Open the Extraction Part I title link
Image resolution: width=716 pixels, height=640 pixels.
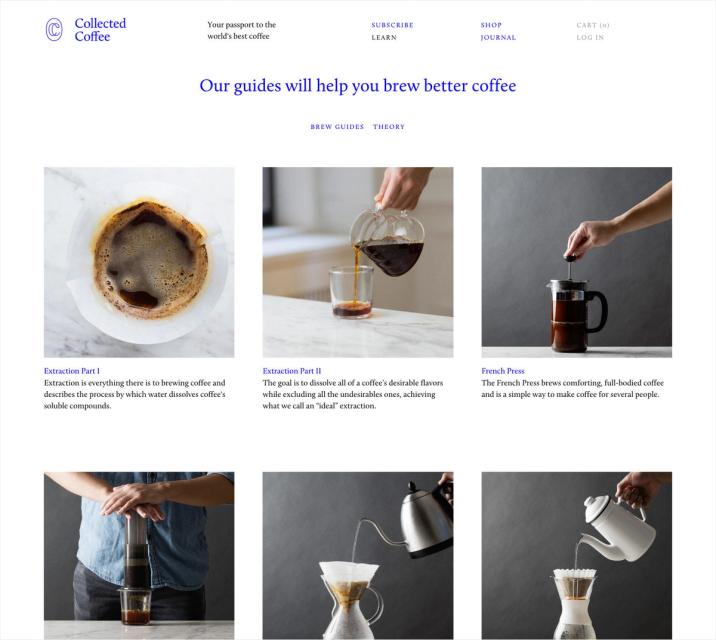72,371
